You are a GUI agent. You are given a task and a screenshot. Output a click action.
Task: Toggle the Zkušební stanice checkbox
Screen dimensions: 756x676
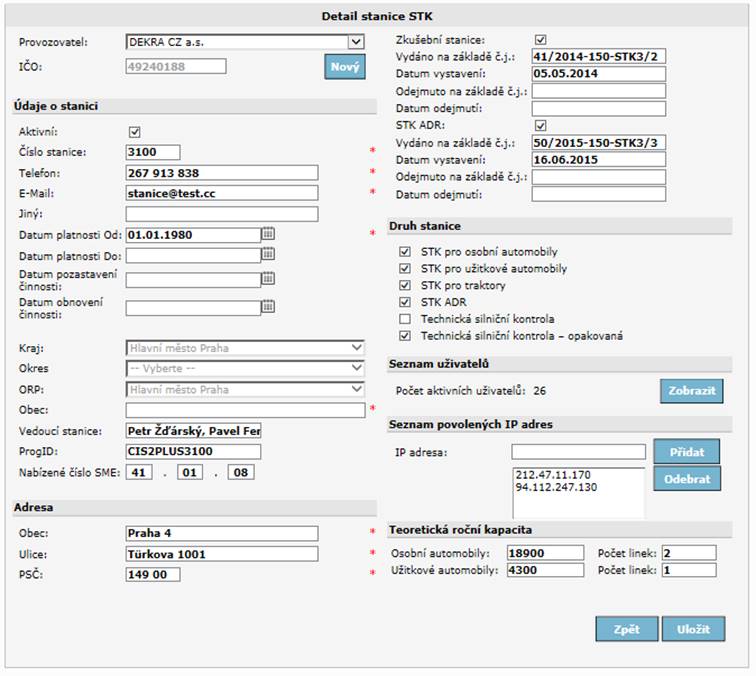pos(540,40)
